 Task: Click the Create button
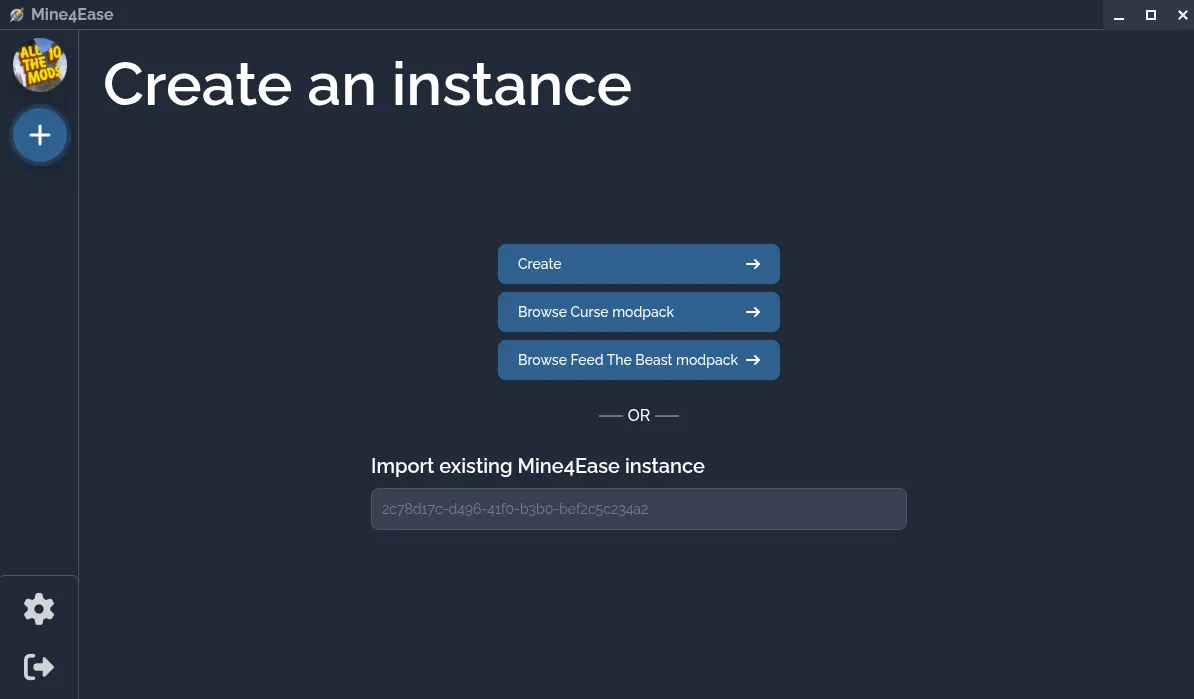[638, 264]
